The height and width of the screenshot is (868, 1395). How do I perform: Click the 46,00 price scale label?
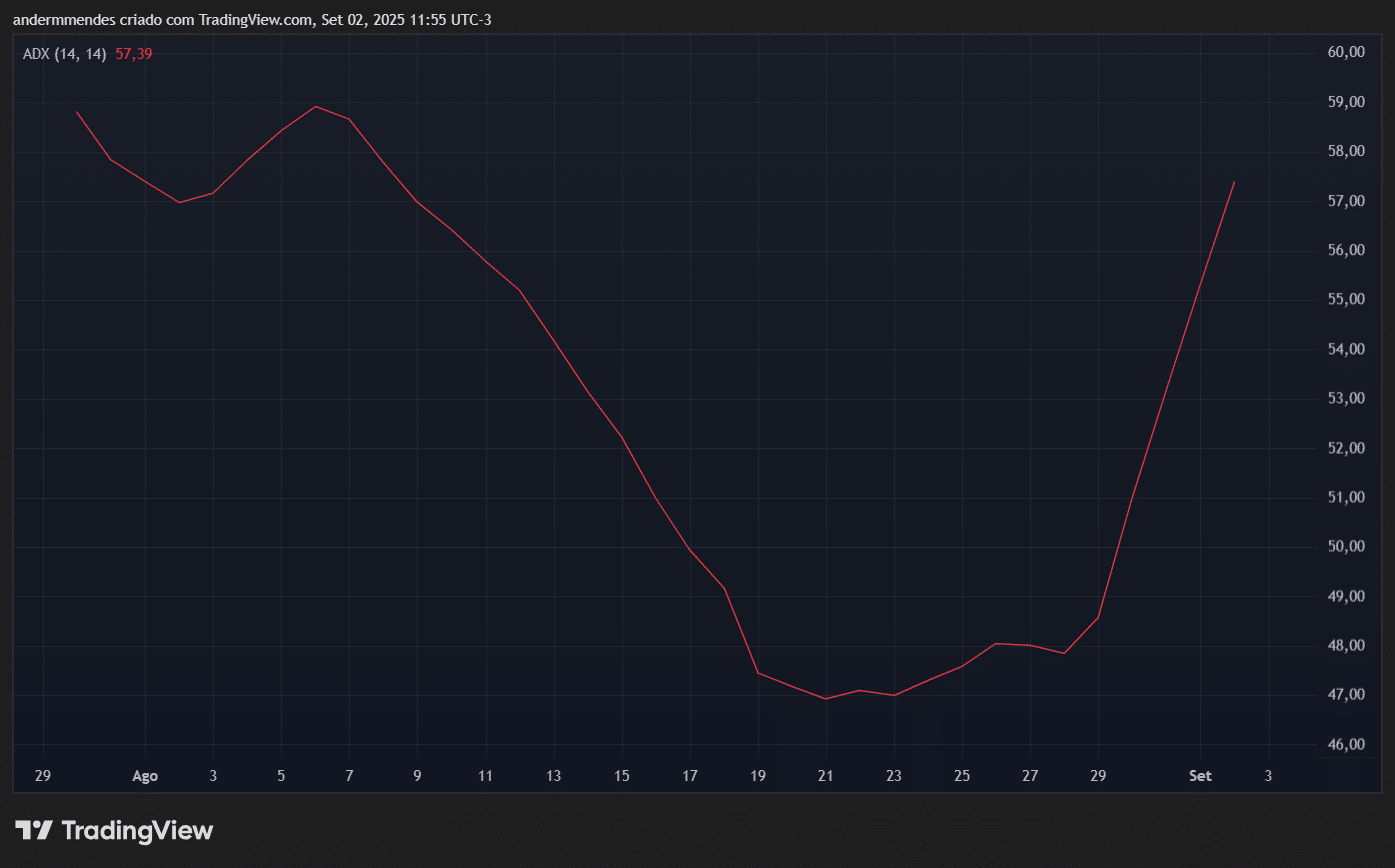(1345, 744)
